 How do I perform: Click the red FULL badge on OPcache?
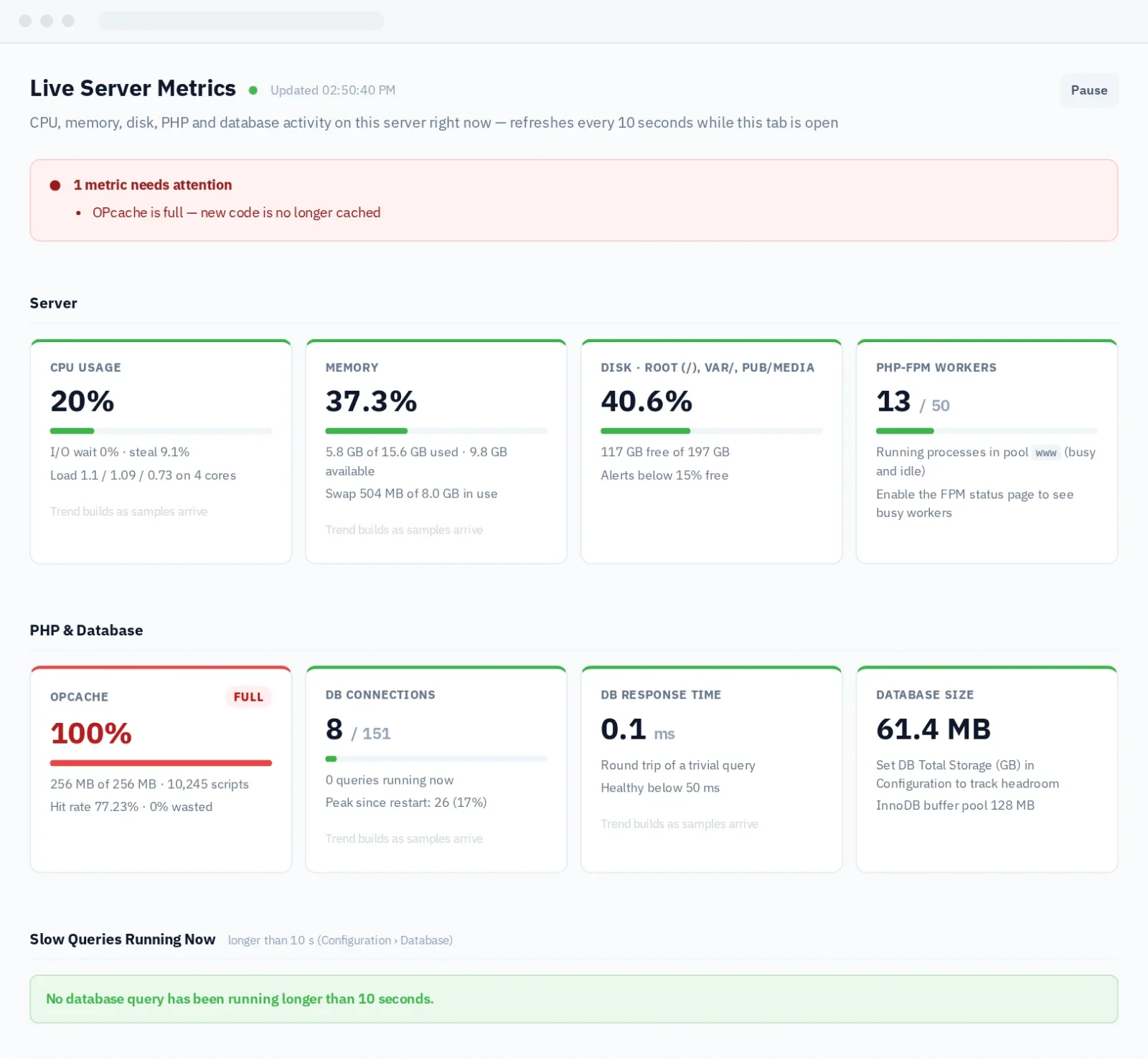click(248, 697)
